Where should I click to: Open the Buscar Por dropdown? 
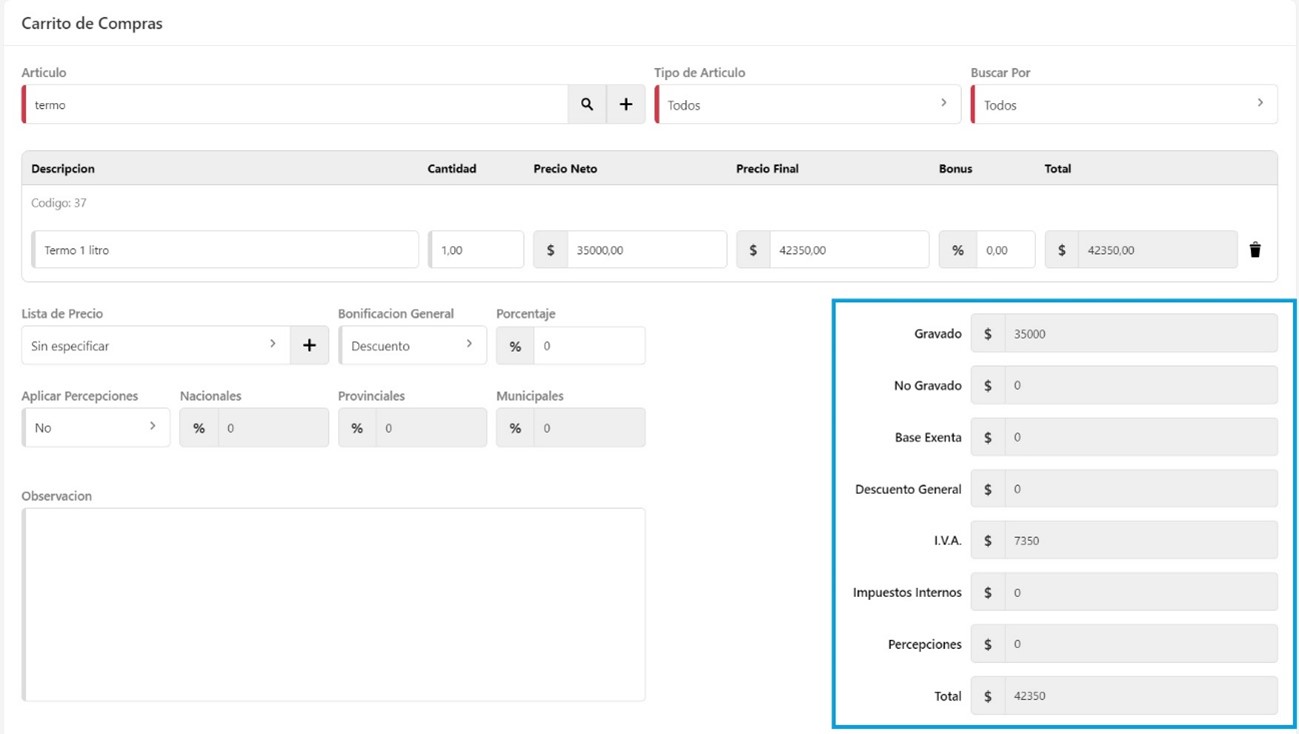point(1123,104)
